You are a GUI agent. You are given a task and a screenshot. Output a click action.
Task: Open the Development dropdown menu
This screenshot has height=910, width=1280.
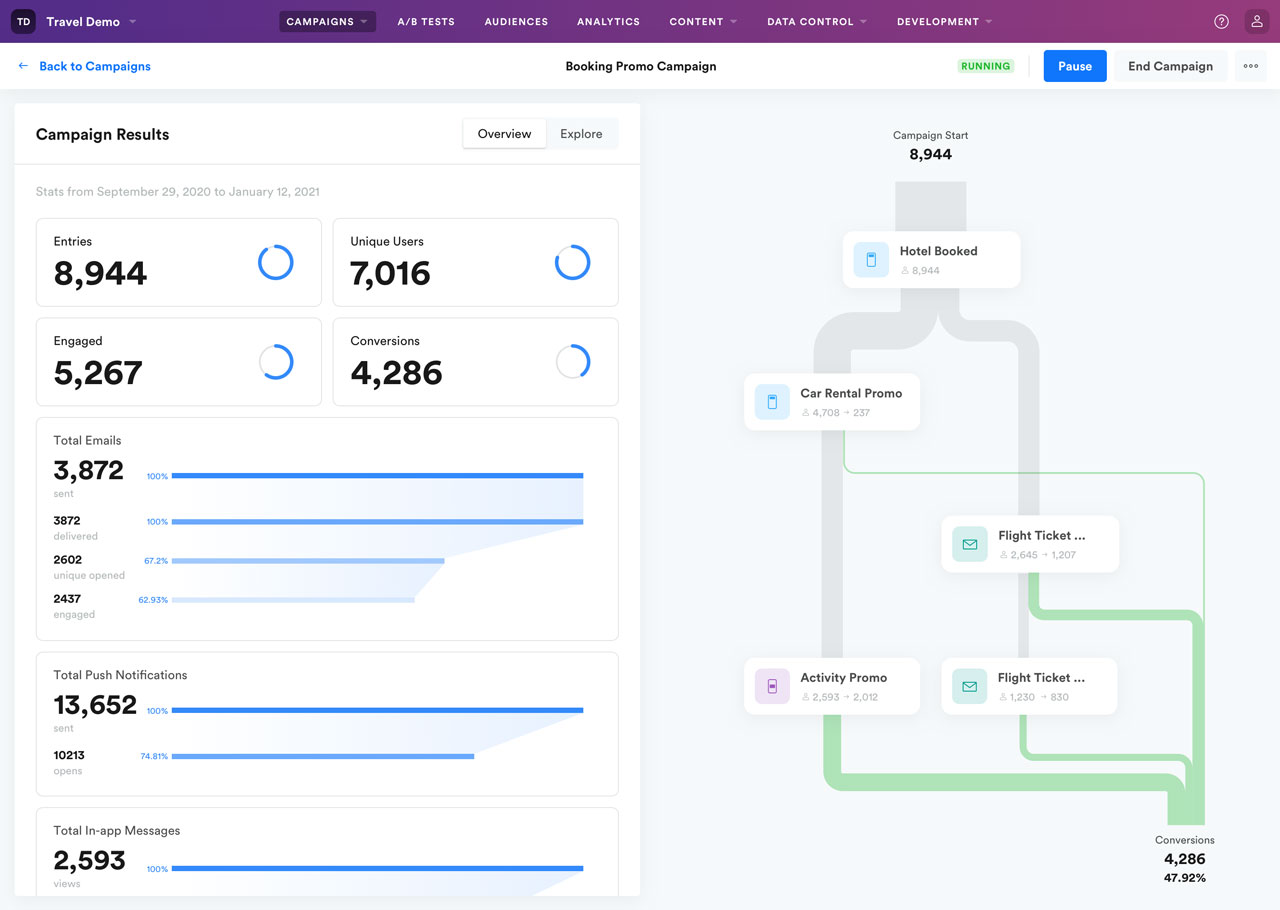click(945, 21)
